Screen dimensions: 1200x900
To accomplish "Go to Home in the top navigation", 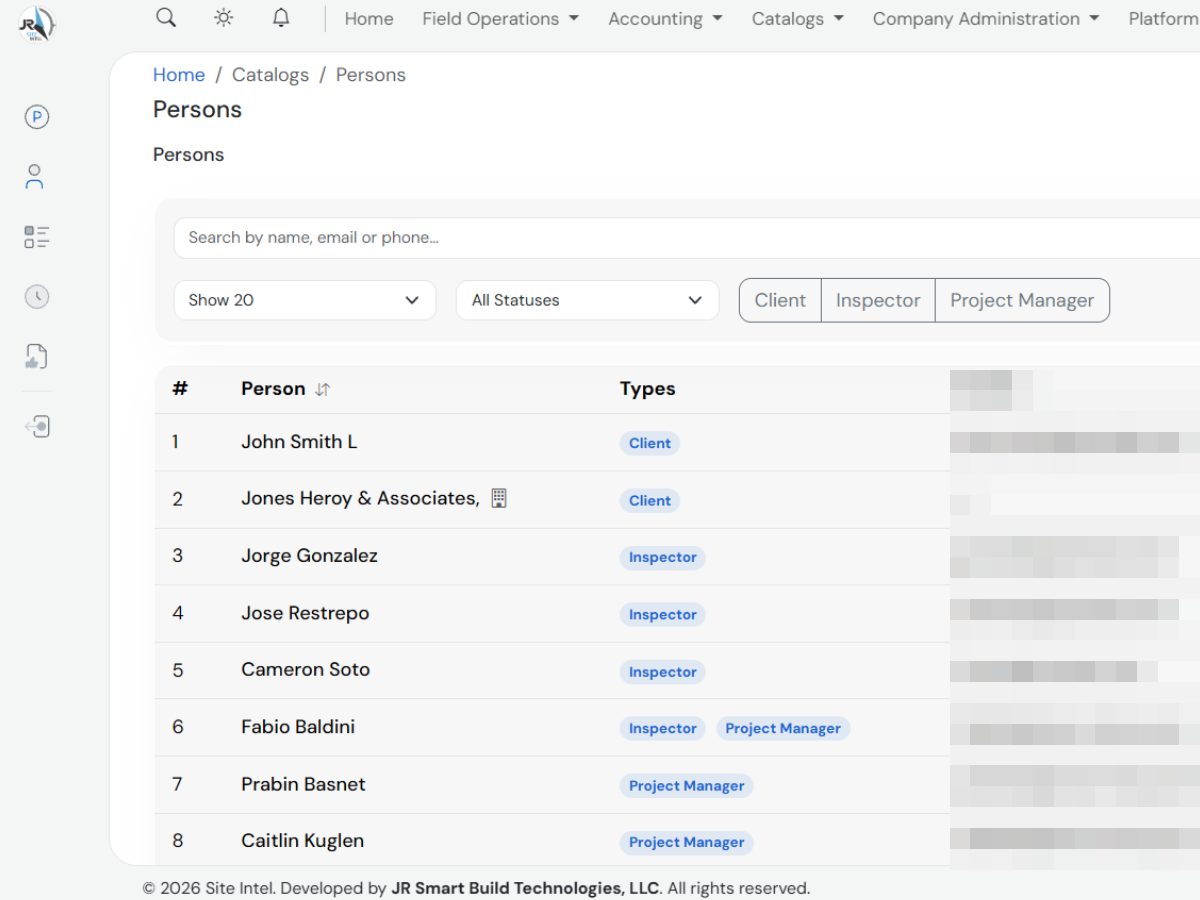I will tap(369, 19).
